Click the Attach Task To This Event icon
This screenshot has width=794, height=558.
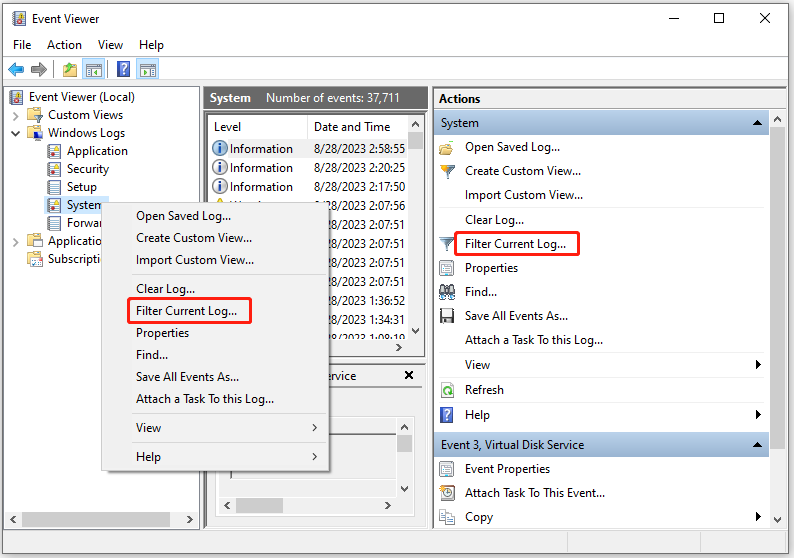click(447, 493)
